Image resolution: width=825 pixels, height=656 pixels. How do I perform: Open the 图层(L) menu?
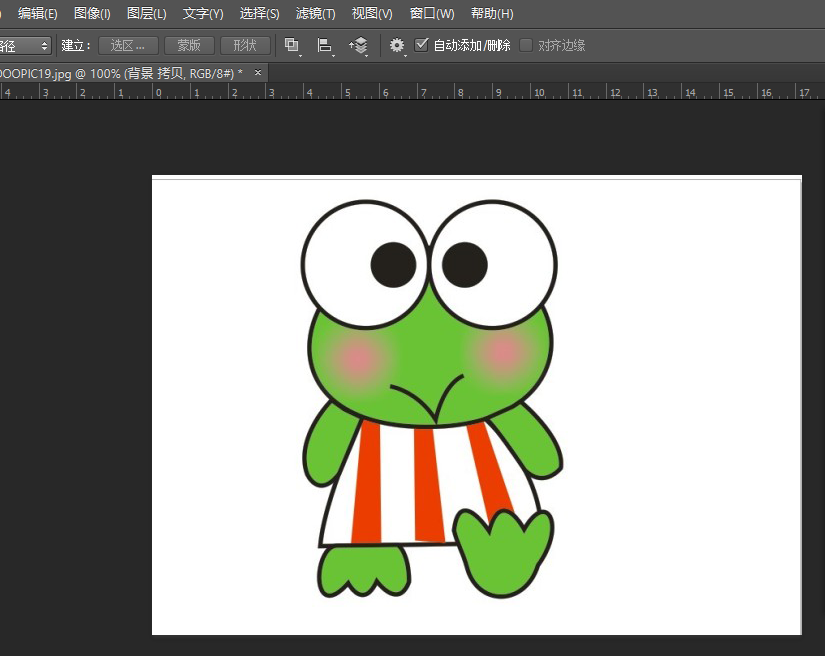point(147,14)
